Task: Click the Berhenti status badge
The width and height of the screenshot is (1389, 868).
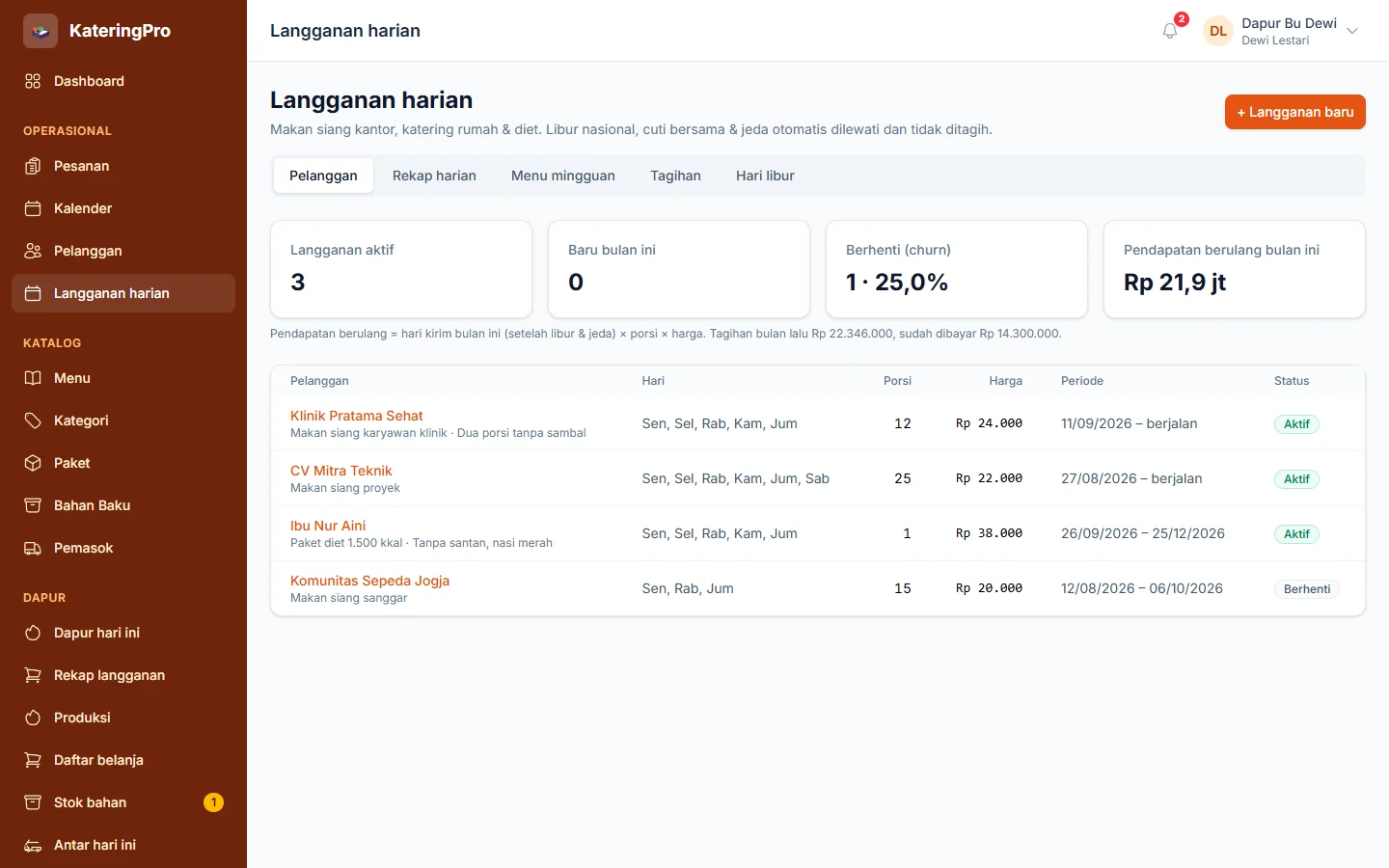Action: [1307, 589]
